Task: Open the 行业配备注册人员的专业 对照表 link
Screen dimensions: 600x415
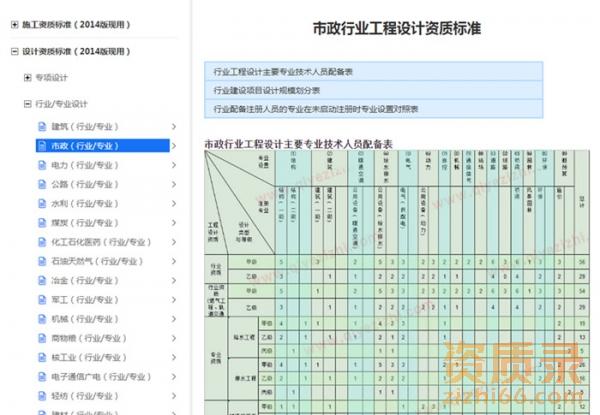Action: pos(315,108)
